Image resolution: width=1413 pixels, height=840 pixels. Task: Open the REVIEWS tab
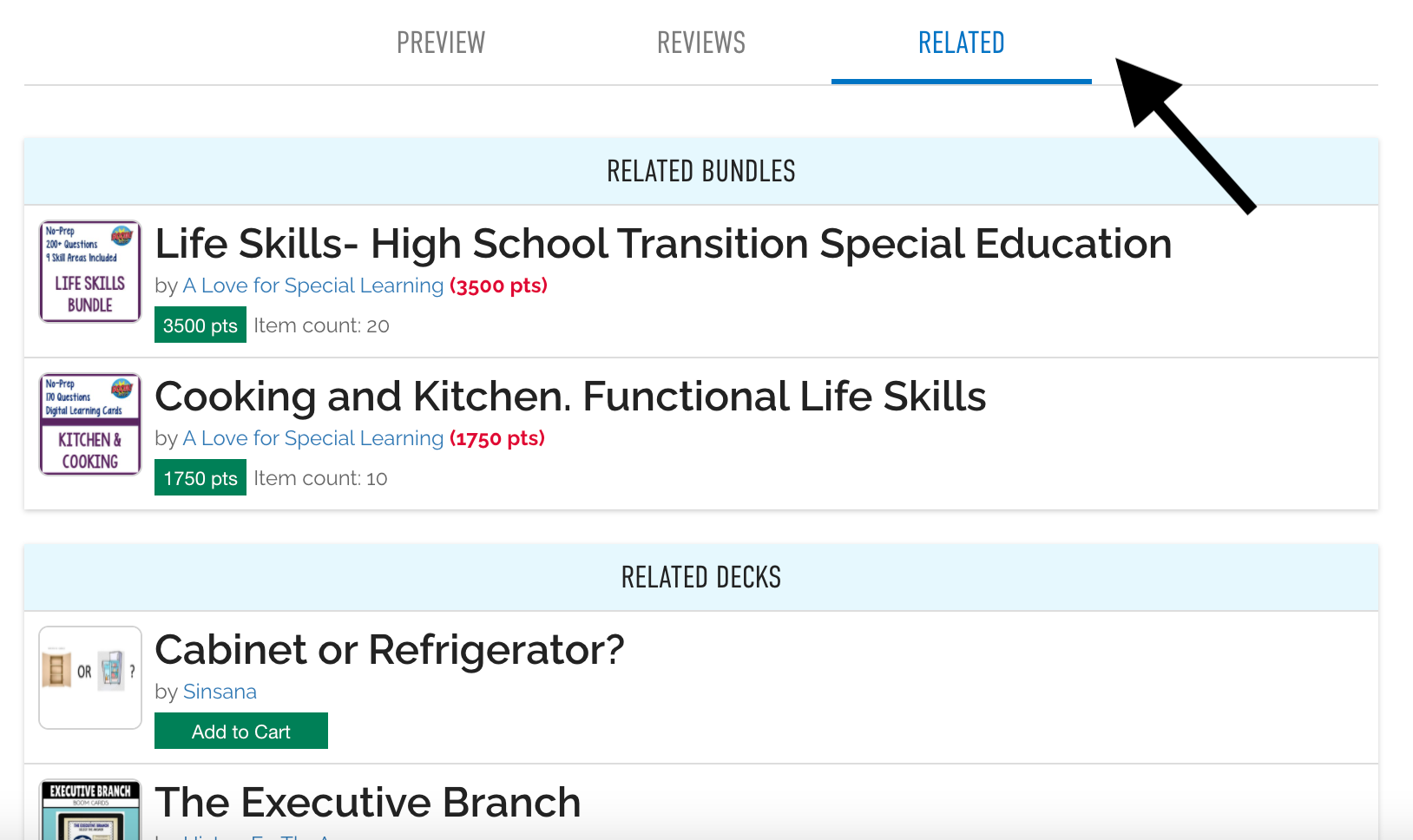(700, 43)
